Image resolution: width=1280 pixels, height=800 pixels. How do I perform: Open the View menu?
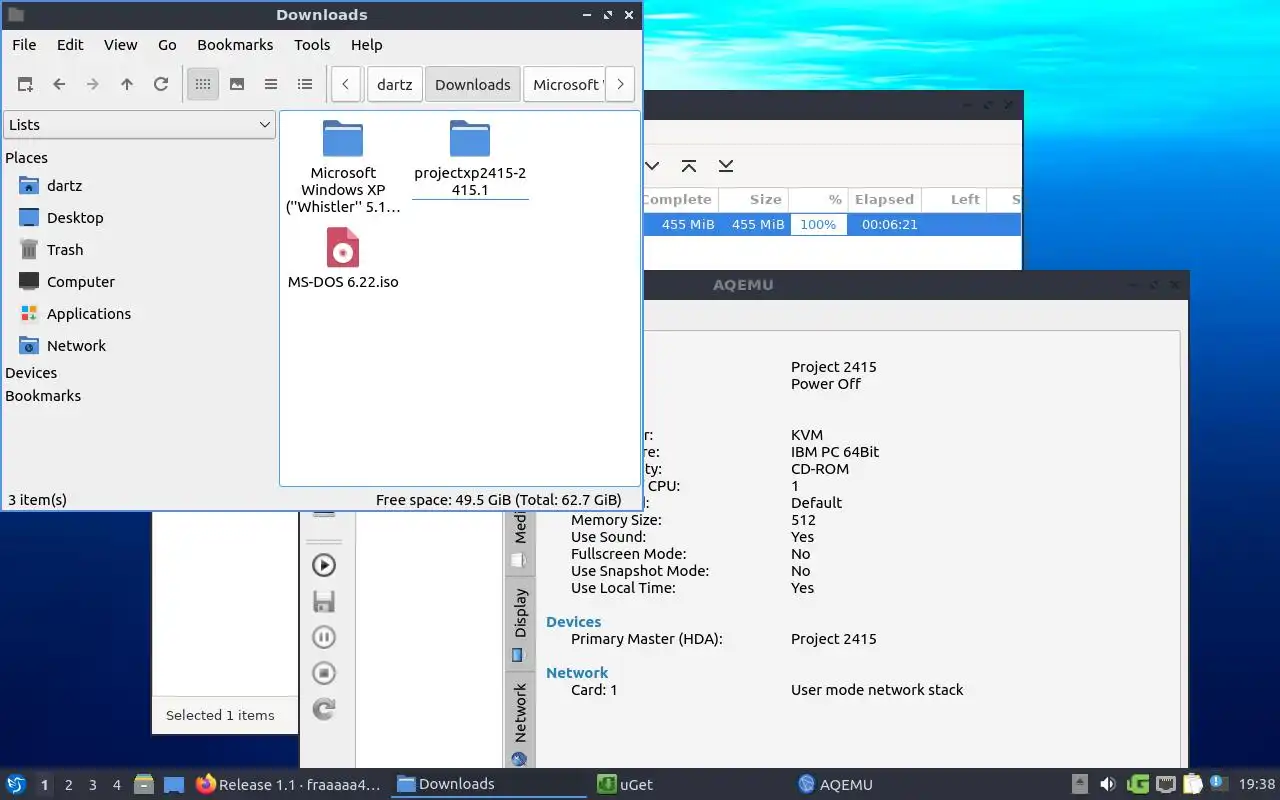[x=121, y=45]
